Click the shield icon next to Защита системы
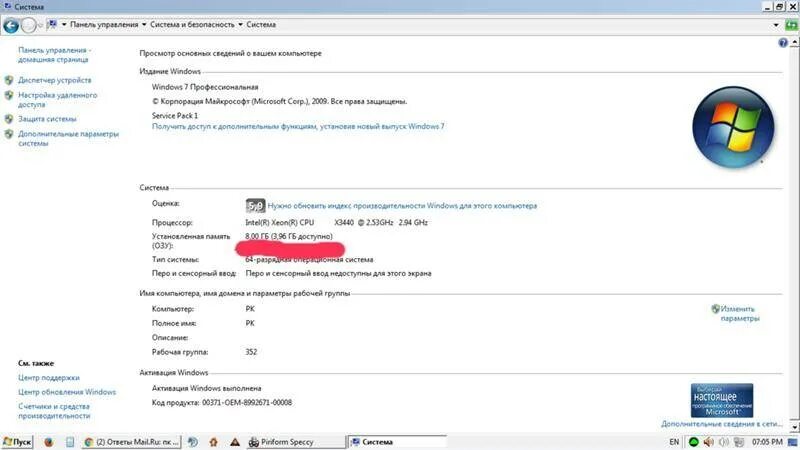 (9, 119)
